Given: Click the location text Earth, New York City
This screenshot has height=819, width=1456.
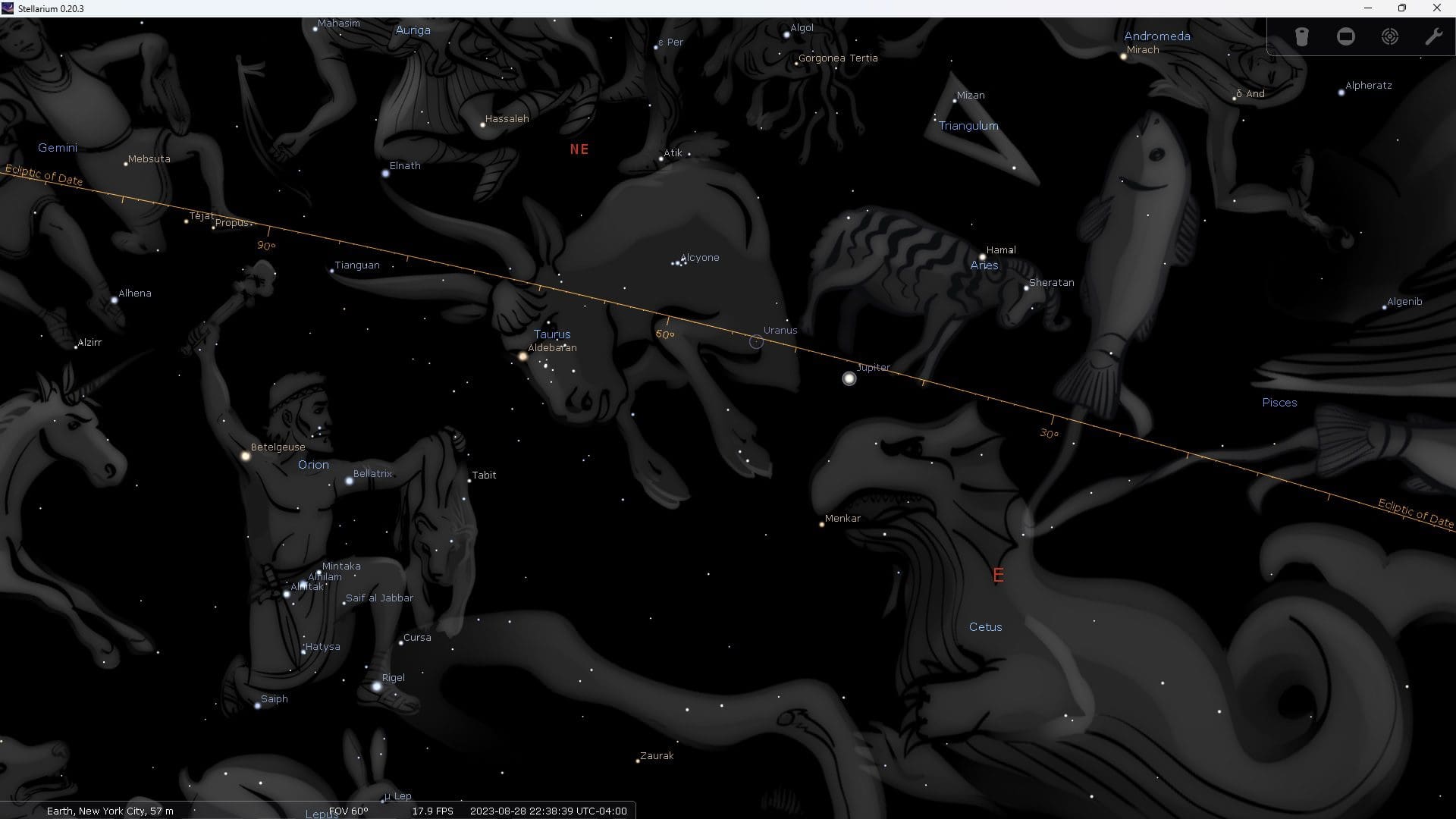Looking at the screenshot, I should click(x=110, y=811).
